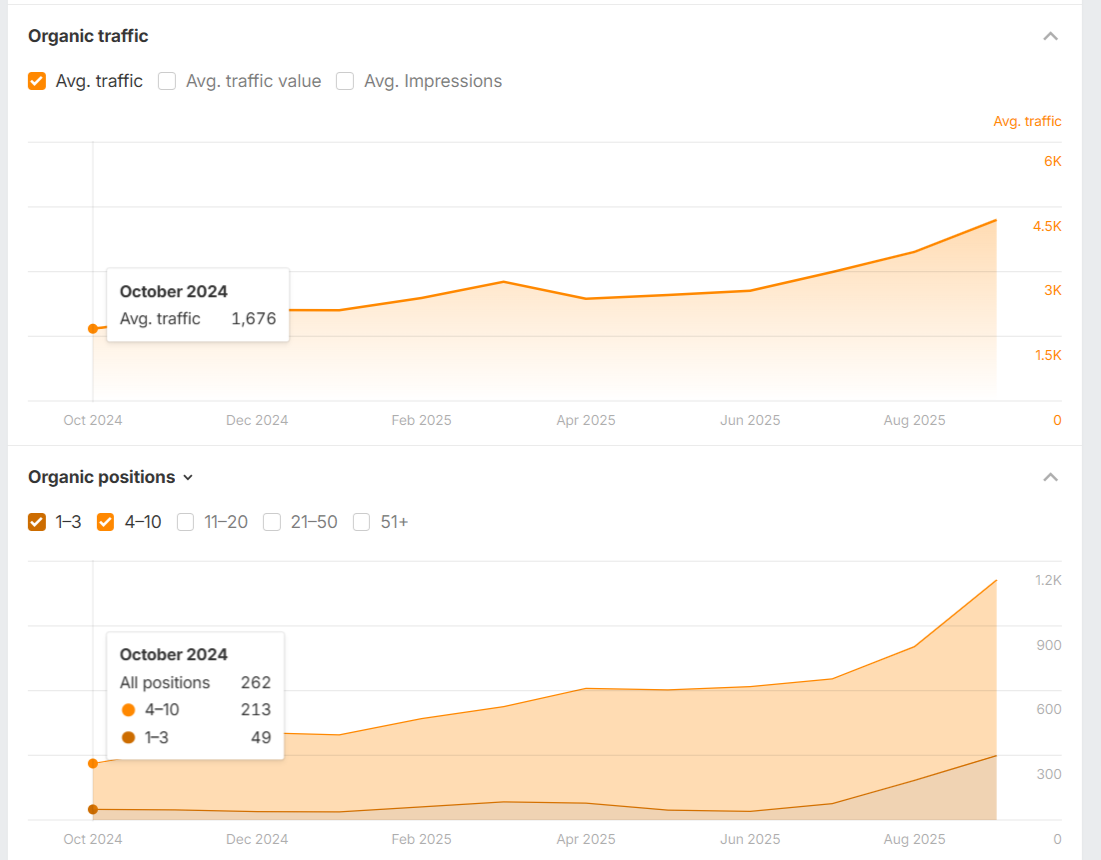Collapse the Organic positions section chevron
The width and height of the screenshot is (1101, 860).
[1050, 477]
